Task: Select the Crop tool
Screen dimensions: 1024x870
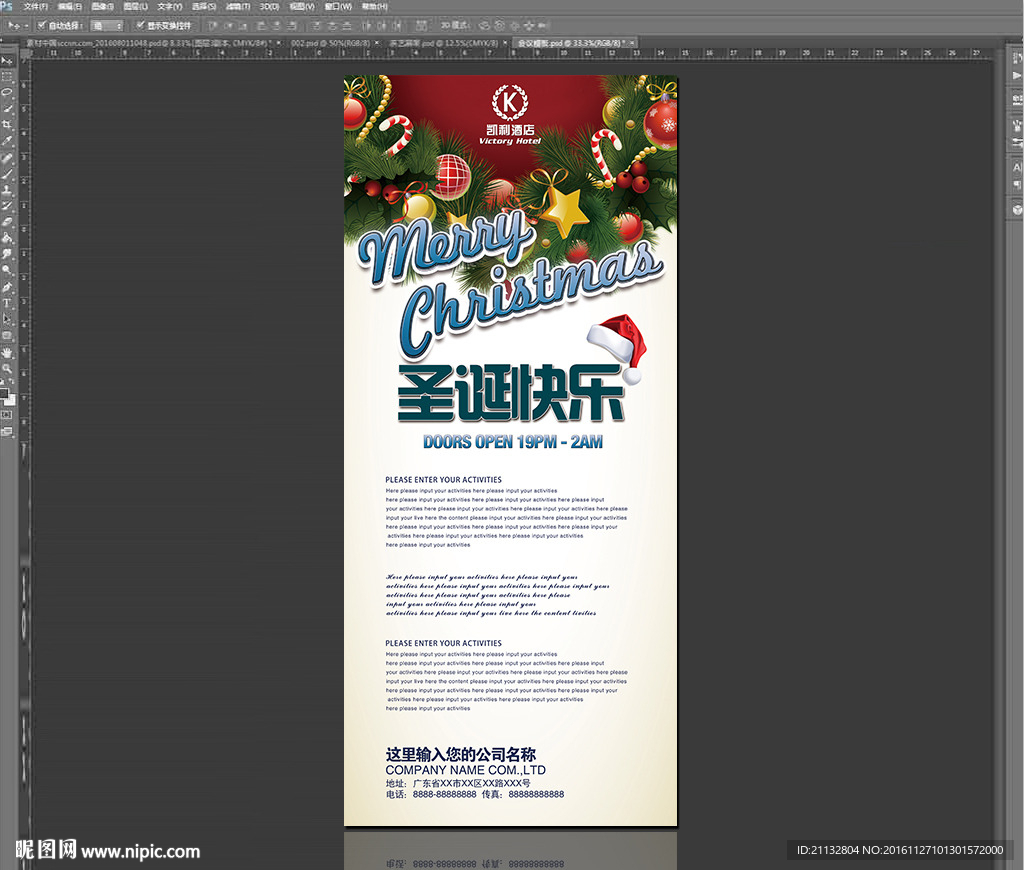Action: (x=7, y=124)
